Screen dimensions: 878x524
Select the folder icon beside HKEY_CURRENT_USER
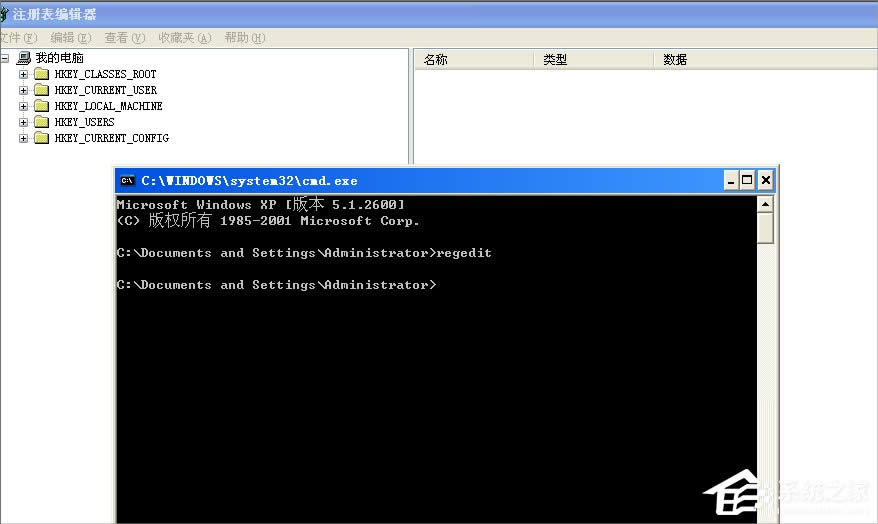[41, 90]
